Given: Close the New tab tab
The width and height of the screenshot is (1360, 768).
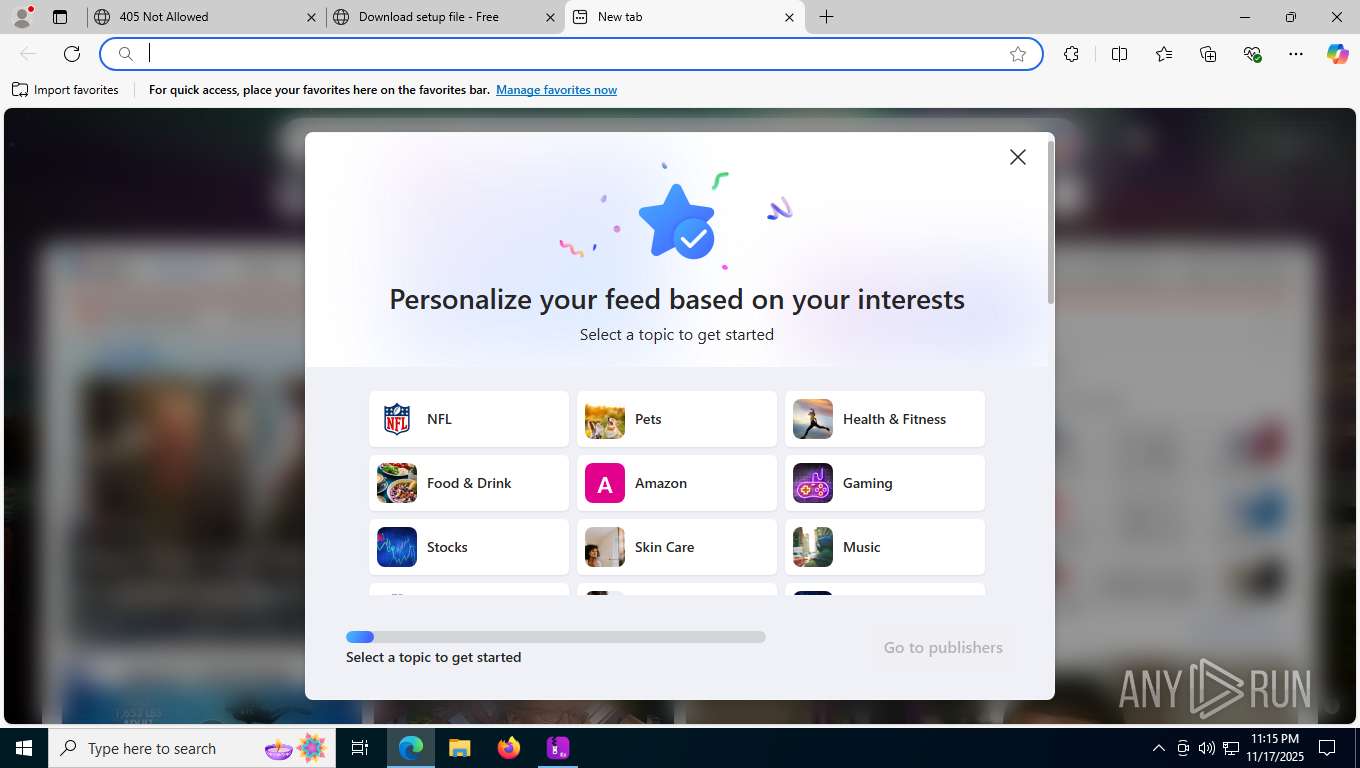Looking at the screenshot, I should [789, 17].
